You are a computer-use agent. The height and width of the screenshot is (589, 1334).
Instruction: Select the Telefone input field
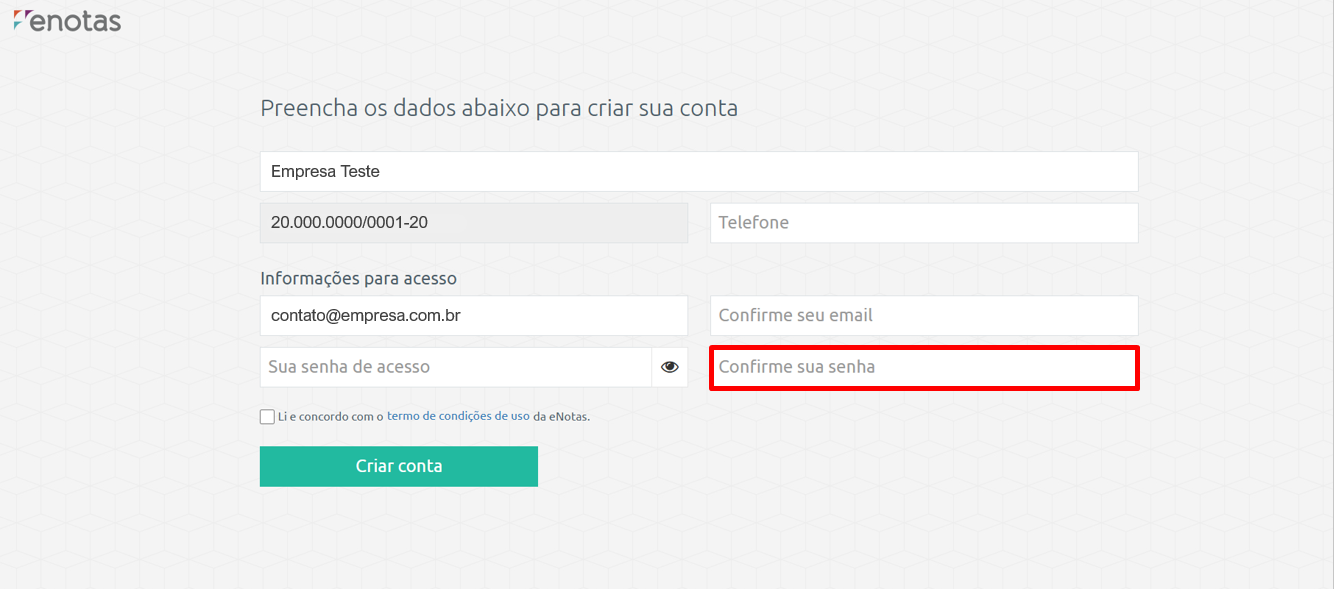click(924, 223)
